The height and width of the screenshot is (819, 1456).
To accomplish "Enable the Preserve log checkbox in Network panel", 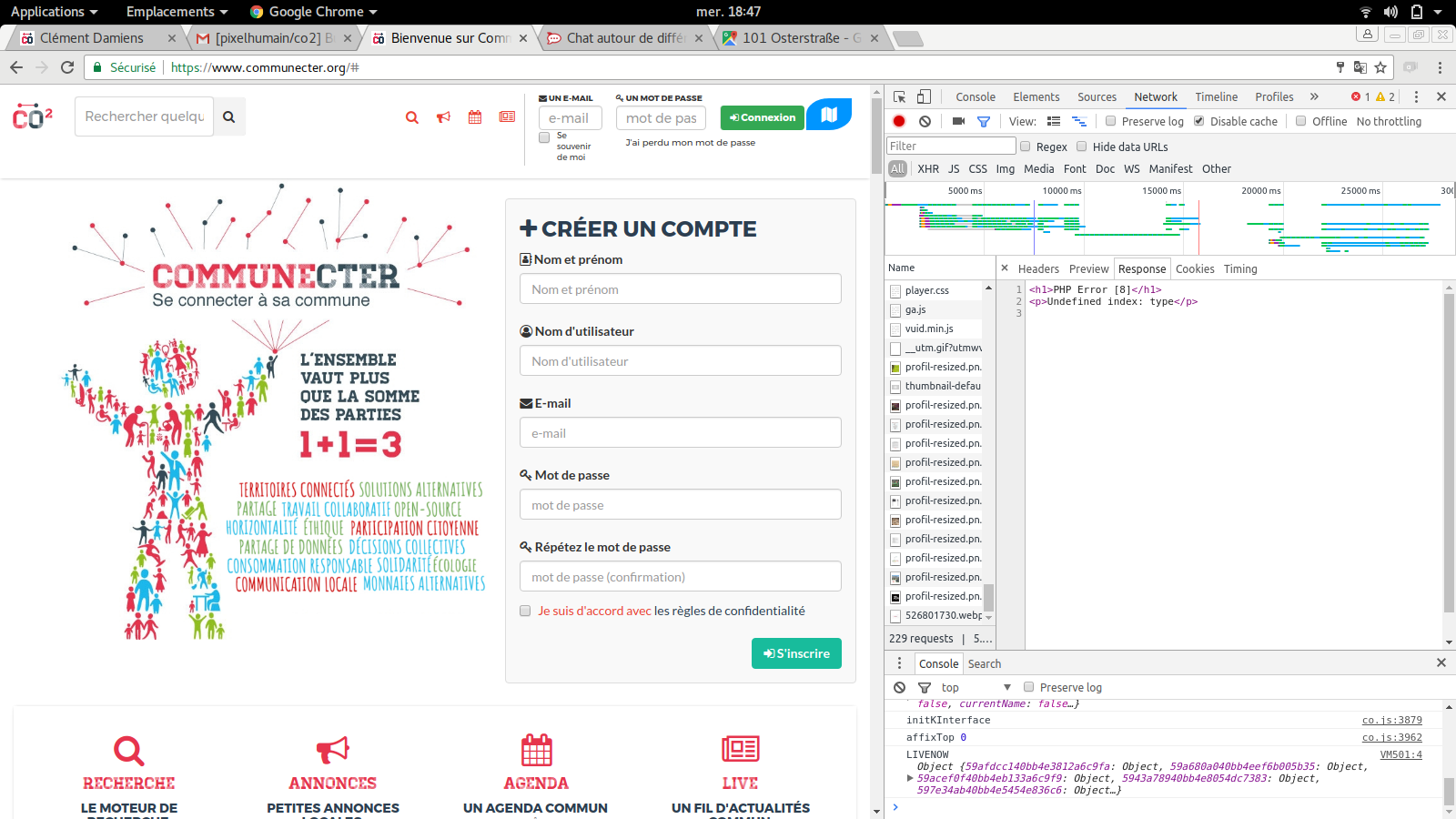I will pyautogui.click(x=1111, y=121).
